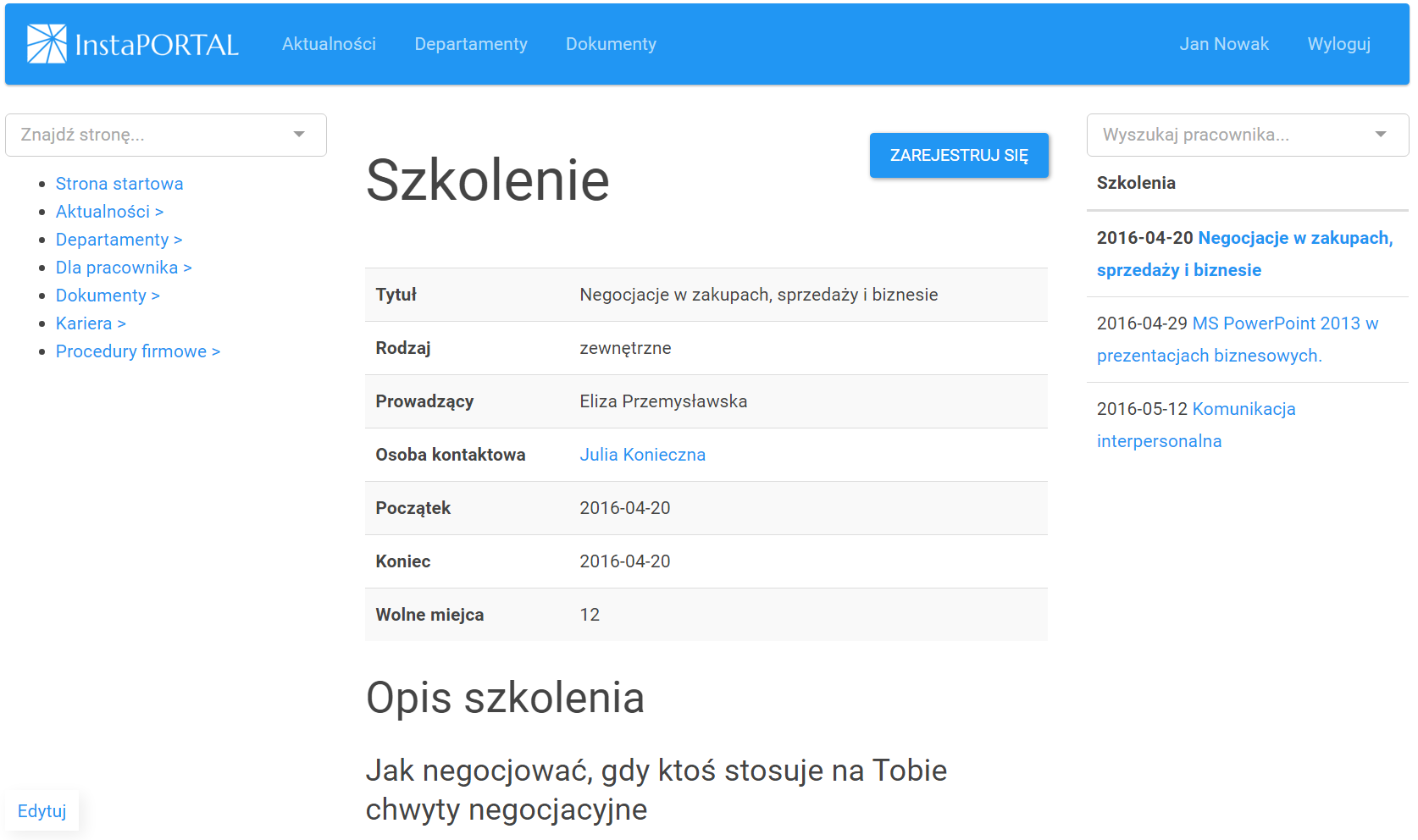Click the Edytuj button
1418x840 pixels.
42,811
